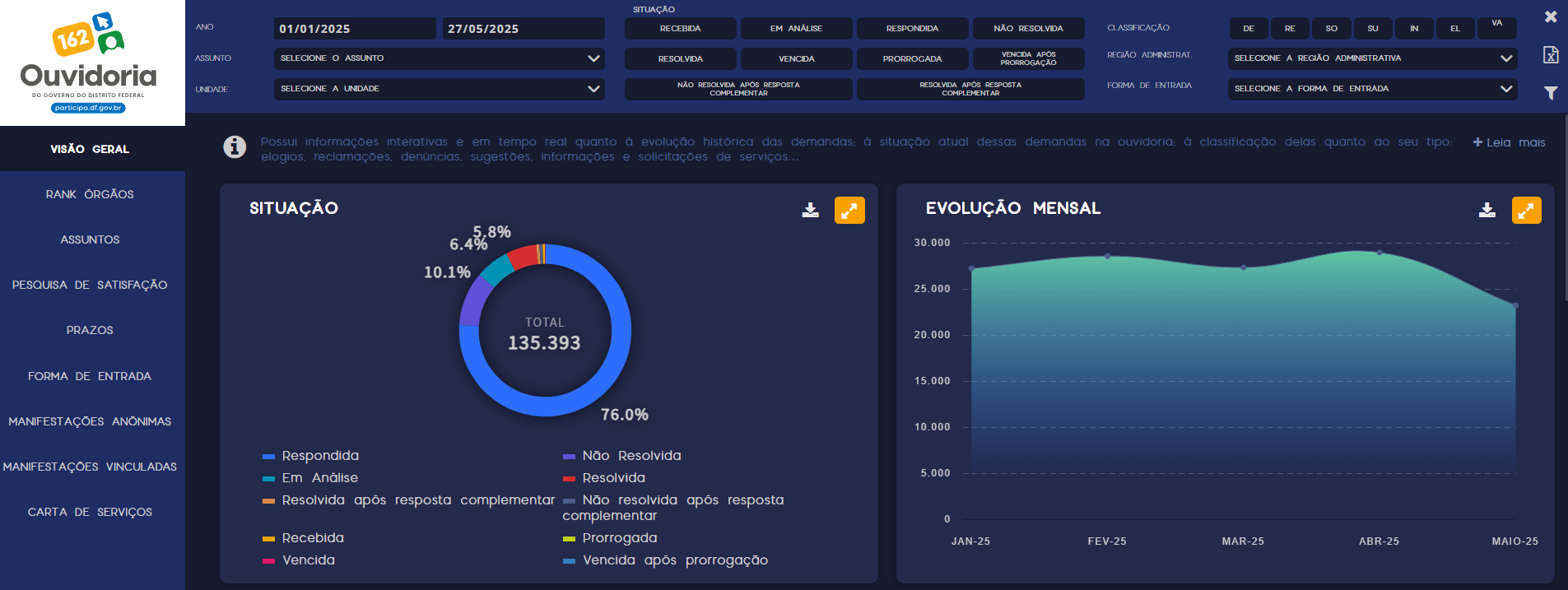Click the info circle icon
The height and width of the screenshot is (590, 1568).
(235, 146)
